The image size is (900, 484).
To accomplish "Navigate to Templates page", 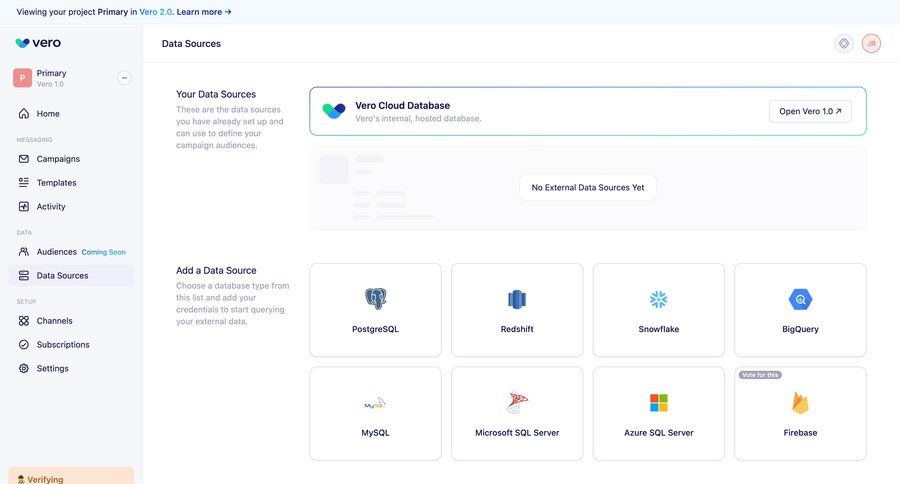I will coord(56,183).
